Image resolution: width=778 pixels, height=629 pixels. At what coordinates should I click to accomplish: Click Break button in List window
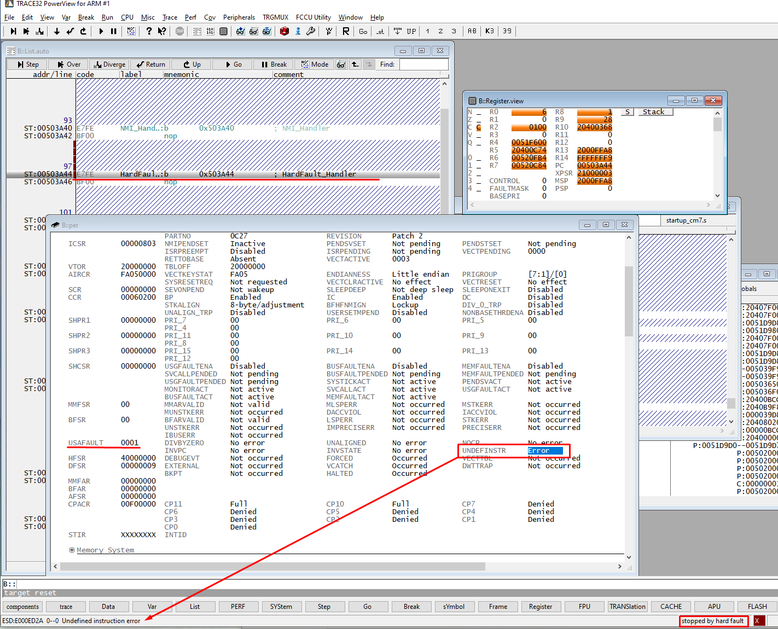273,64
